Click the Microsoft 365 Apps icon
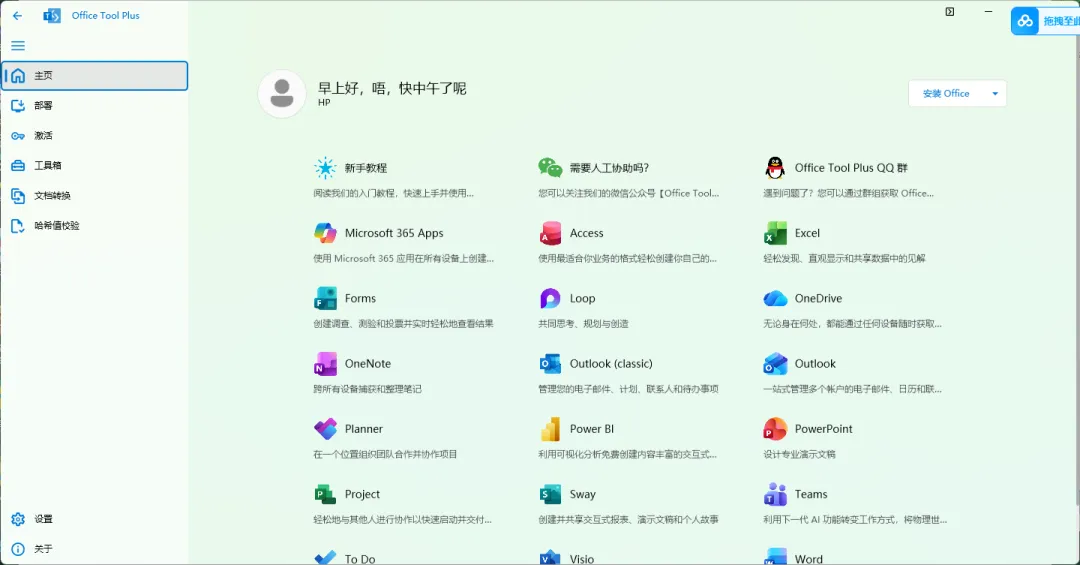The height and width of the screenshot is (565, 1080). click(x=325, y=233)
